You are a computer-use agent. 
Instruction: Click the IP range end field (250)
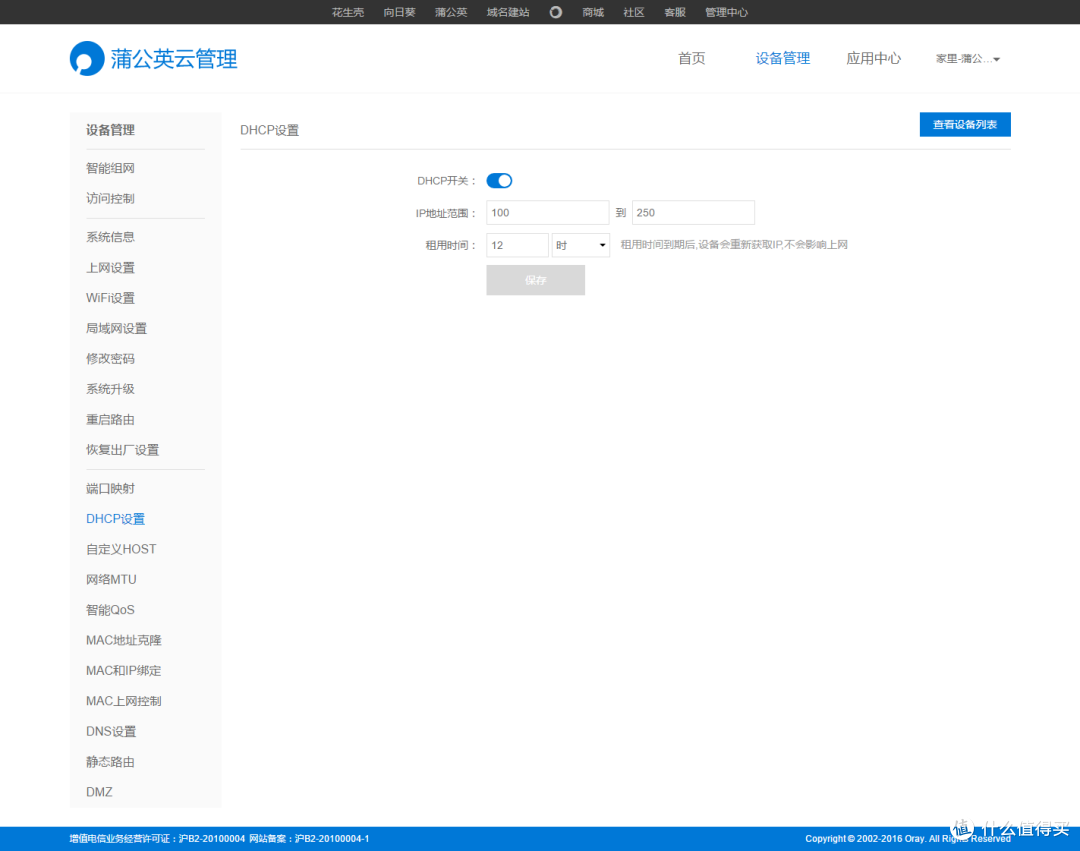[693, 213]
